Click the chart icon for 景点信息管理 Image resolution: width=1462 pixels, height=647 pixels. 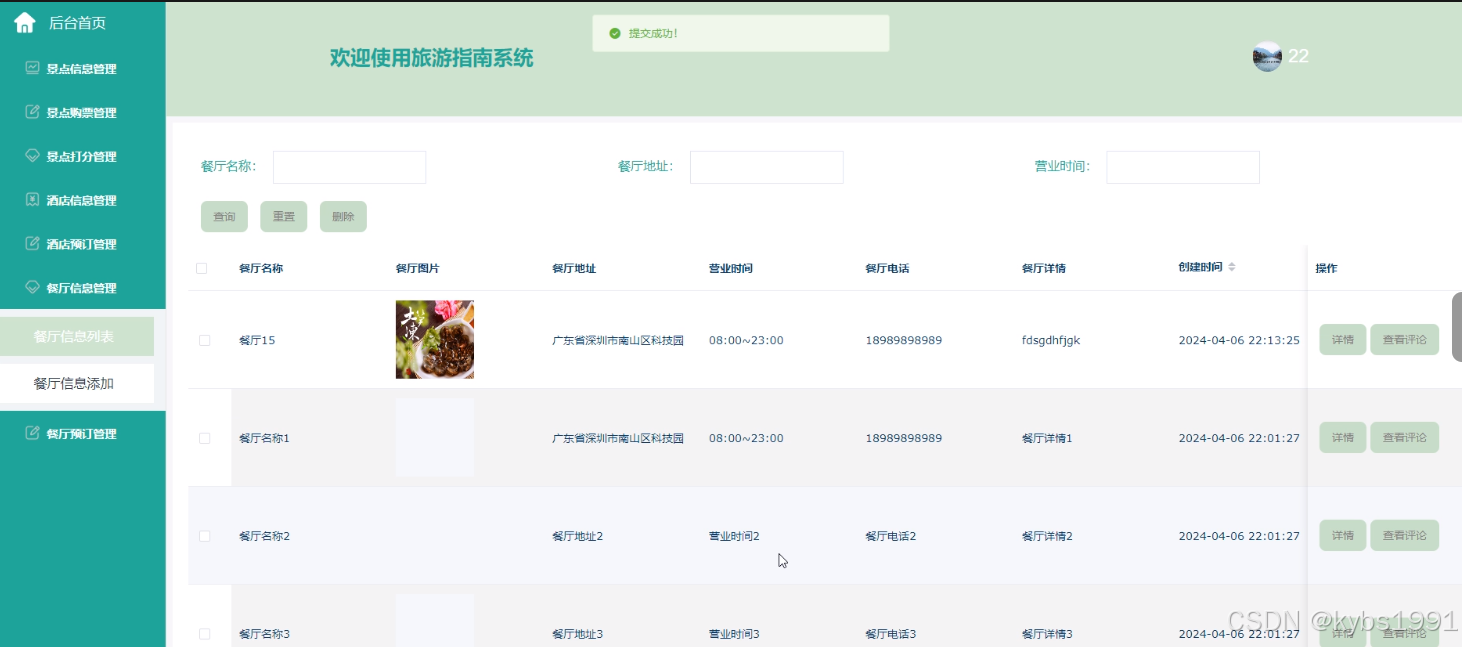[32, 68]
